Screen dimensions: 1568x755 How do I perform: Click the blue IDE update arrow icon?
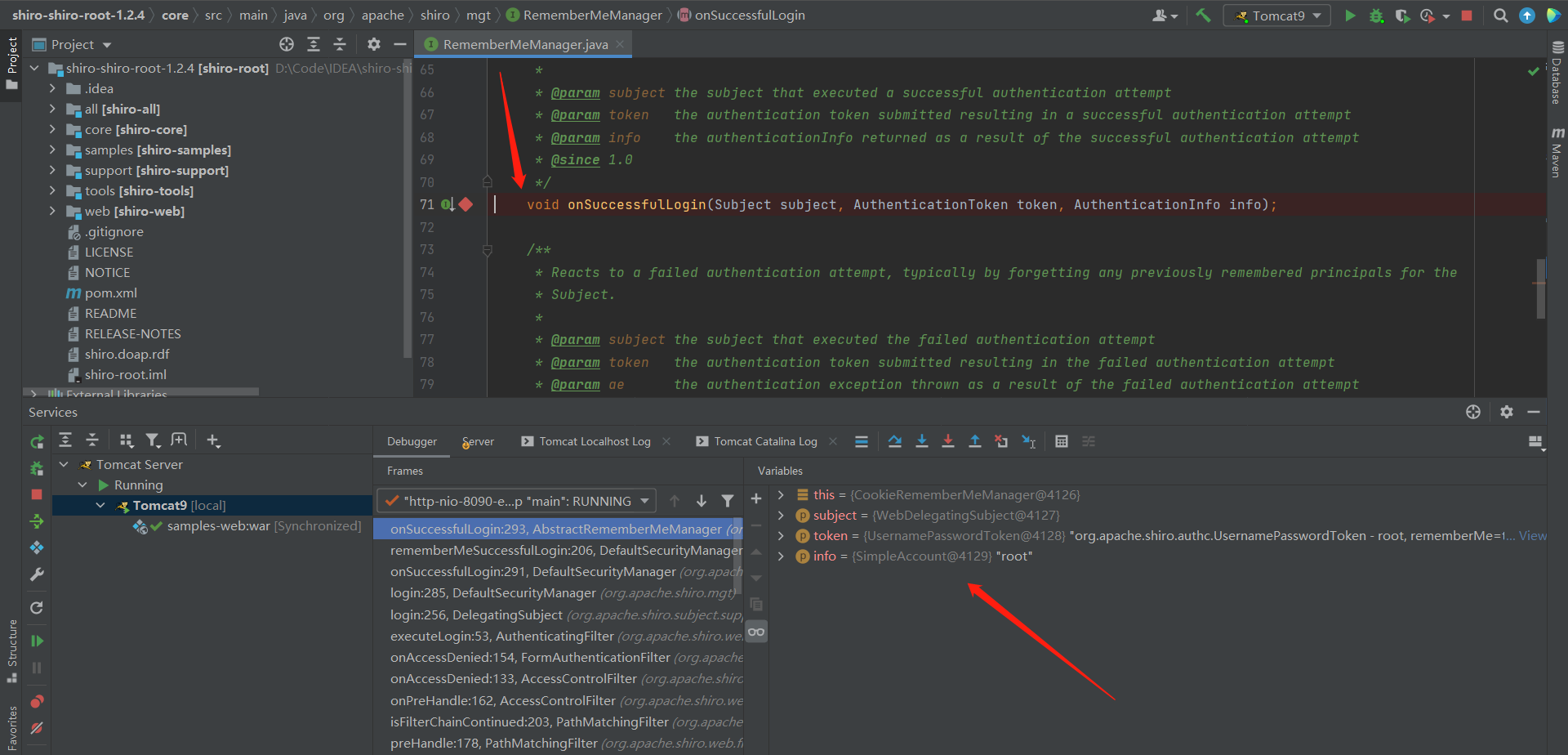pos(1526,16)
